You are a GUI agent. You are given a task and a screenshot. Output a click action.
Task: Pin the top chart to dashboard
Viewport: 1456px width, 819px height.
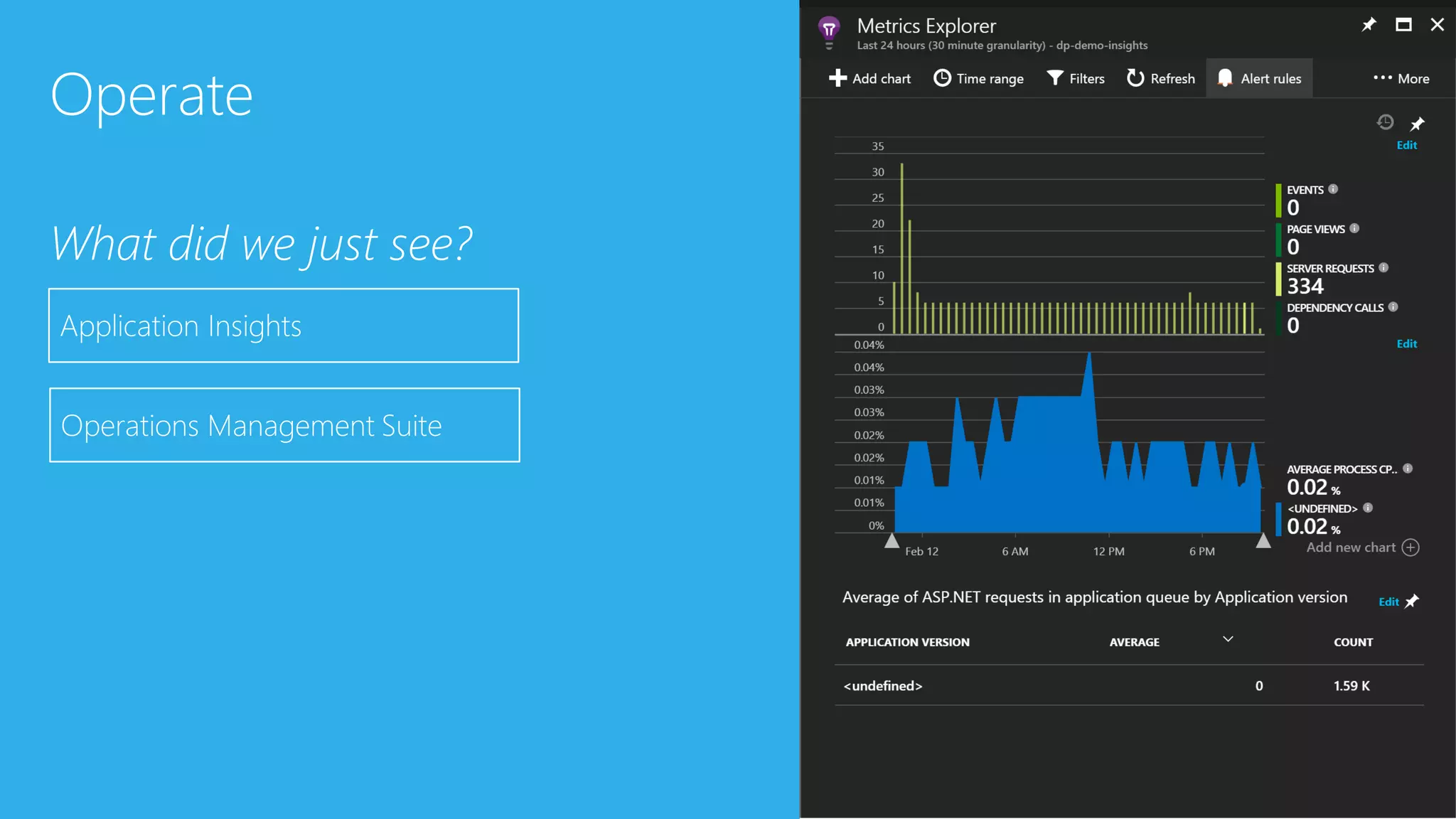pos(1417,124)
